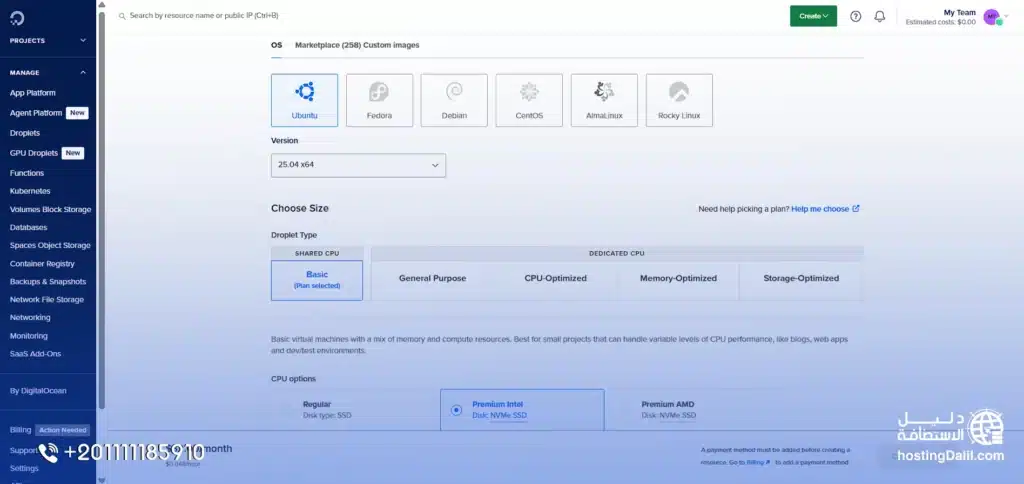Click the By DigitalOcean sidebar link
Image resolution: width=1024 pixels, height=484 pixels.
point(38,391)
